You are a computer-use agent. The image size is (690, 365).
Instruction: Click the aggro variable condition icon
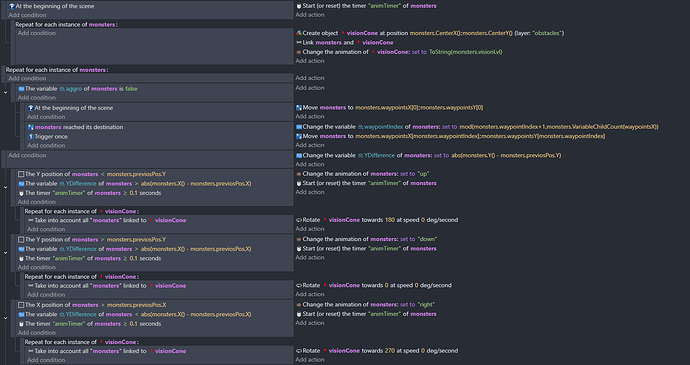tap(21, 89)
